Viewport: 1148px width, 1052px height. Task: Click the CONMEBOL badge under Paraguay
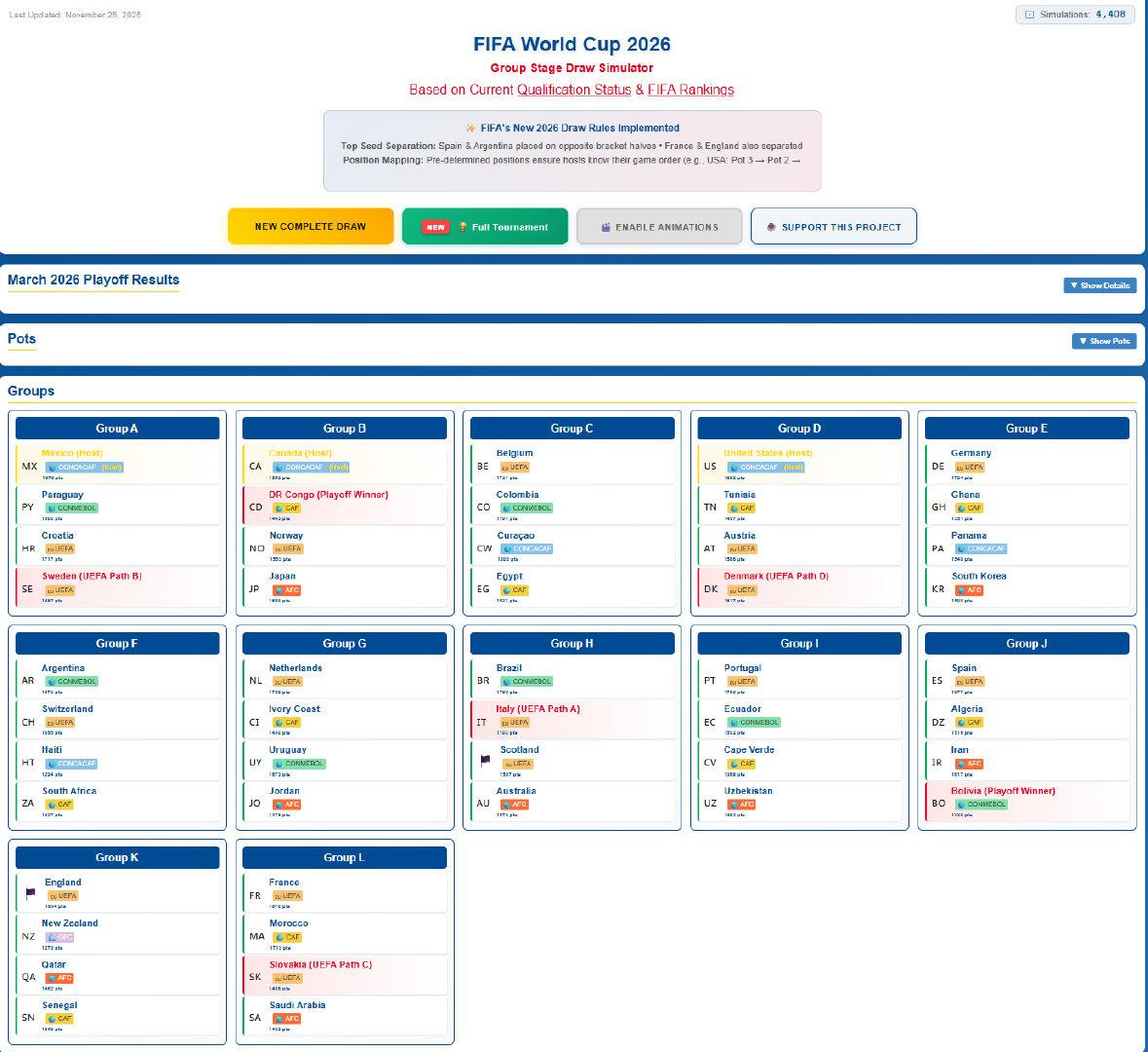pos(71,507)
